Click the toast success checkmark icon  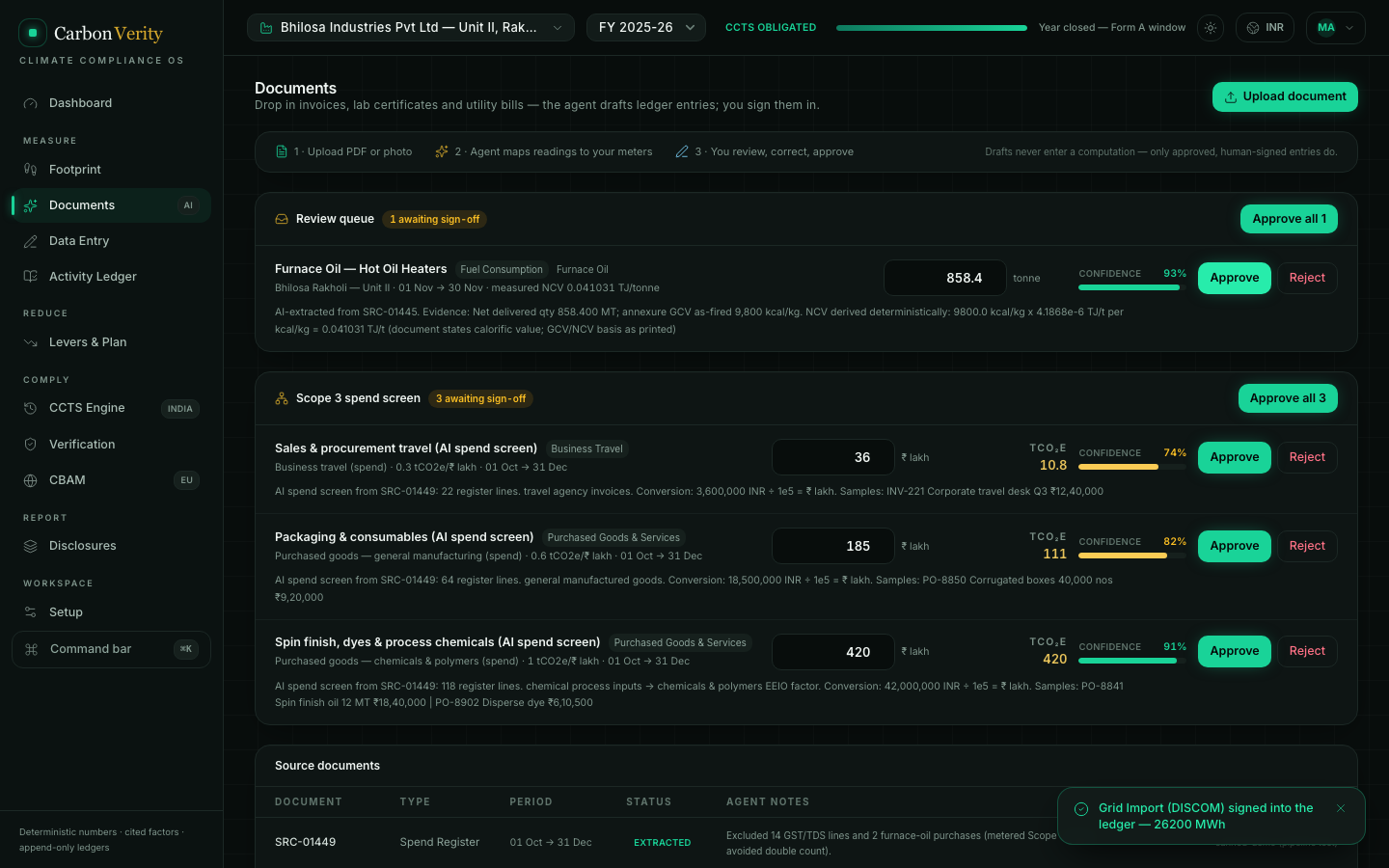[x=1081, y=809]
